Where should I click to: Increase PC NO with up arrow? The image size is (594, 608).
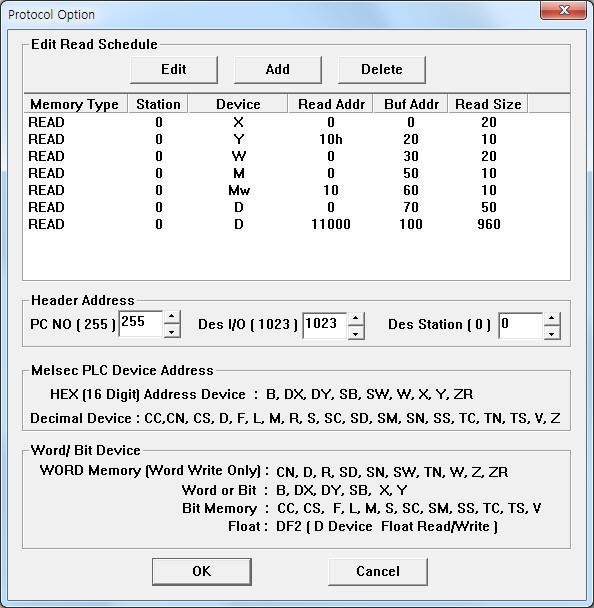click(172, 317)
